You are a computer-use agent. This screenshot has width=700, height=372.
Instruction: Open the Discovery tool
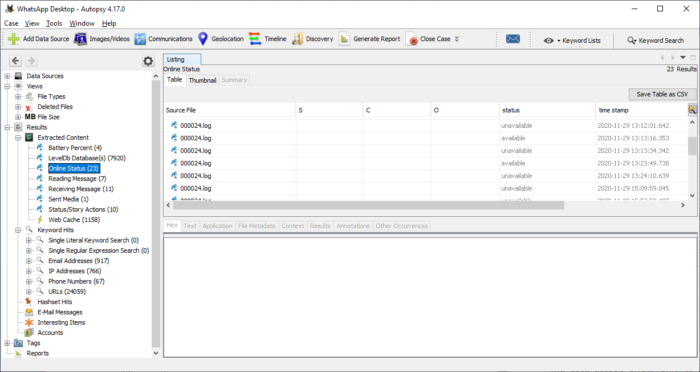pyautogui.click(x=312, y=39)
